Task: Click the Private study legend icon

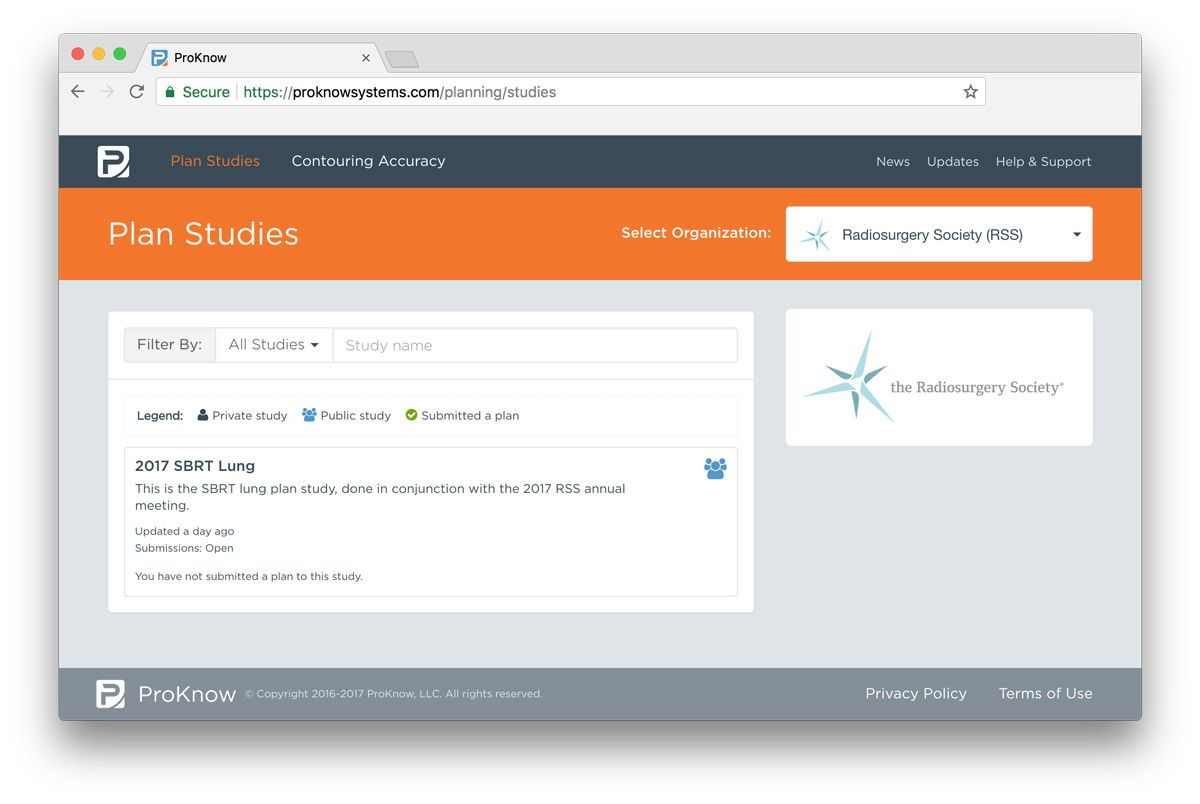Action: coord(203,415)
